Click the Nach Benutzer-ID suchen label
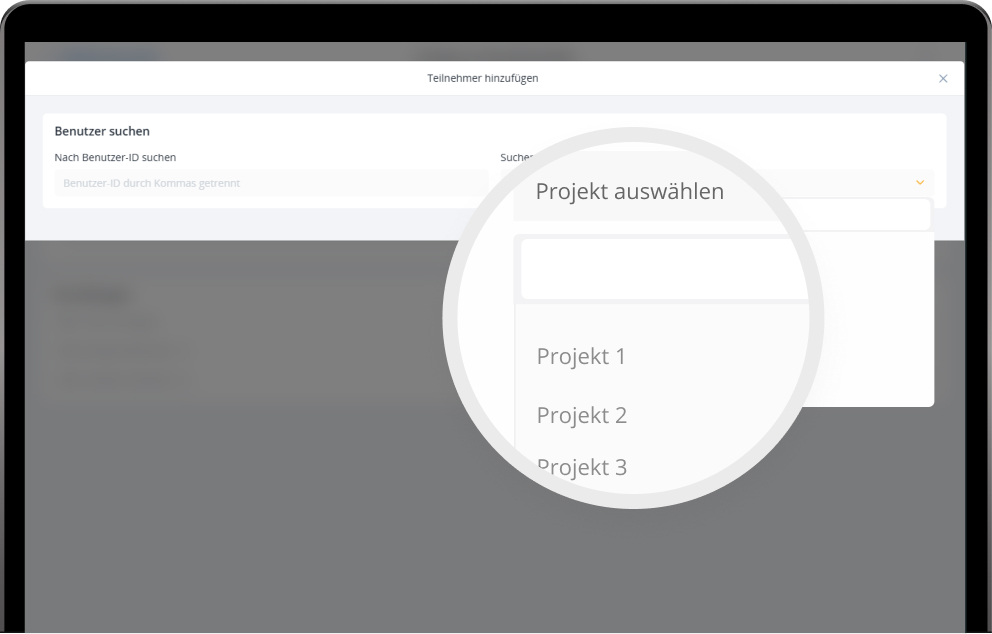Viewport: 992px width, 634px height. pyautogui.click(x=115, y=157)
